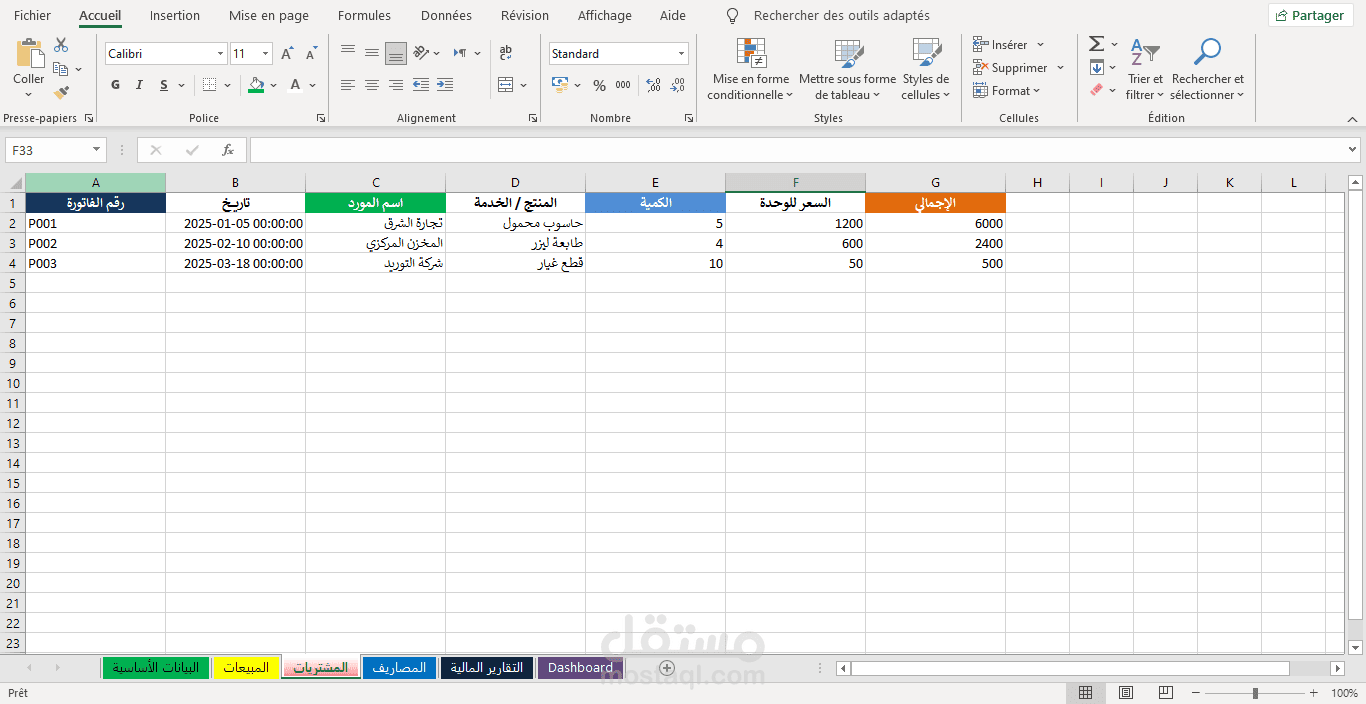Expand Mettre sous forme de tableau menu

pyautogui.click(x=848, y=70)
